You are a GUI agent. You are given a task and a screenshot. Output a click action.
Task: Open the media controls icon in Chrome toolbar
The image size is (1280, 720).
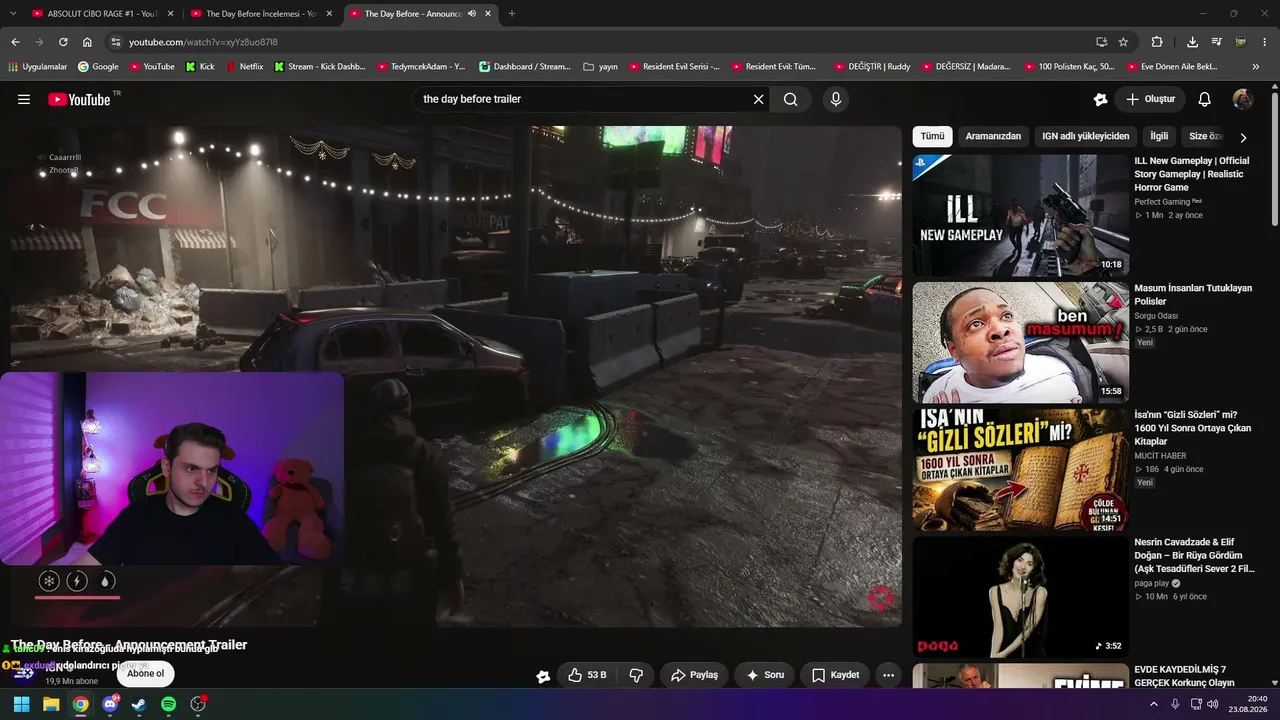[1216, 42]
